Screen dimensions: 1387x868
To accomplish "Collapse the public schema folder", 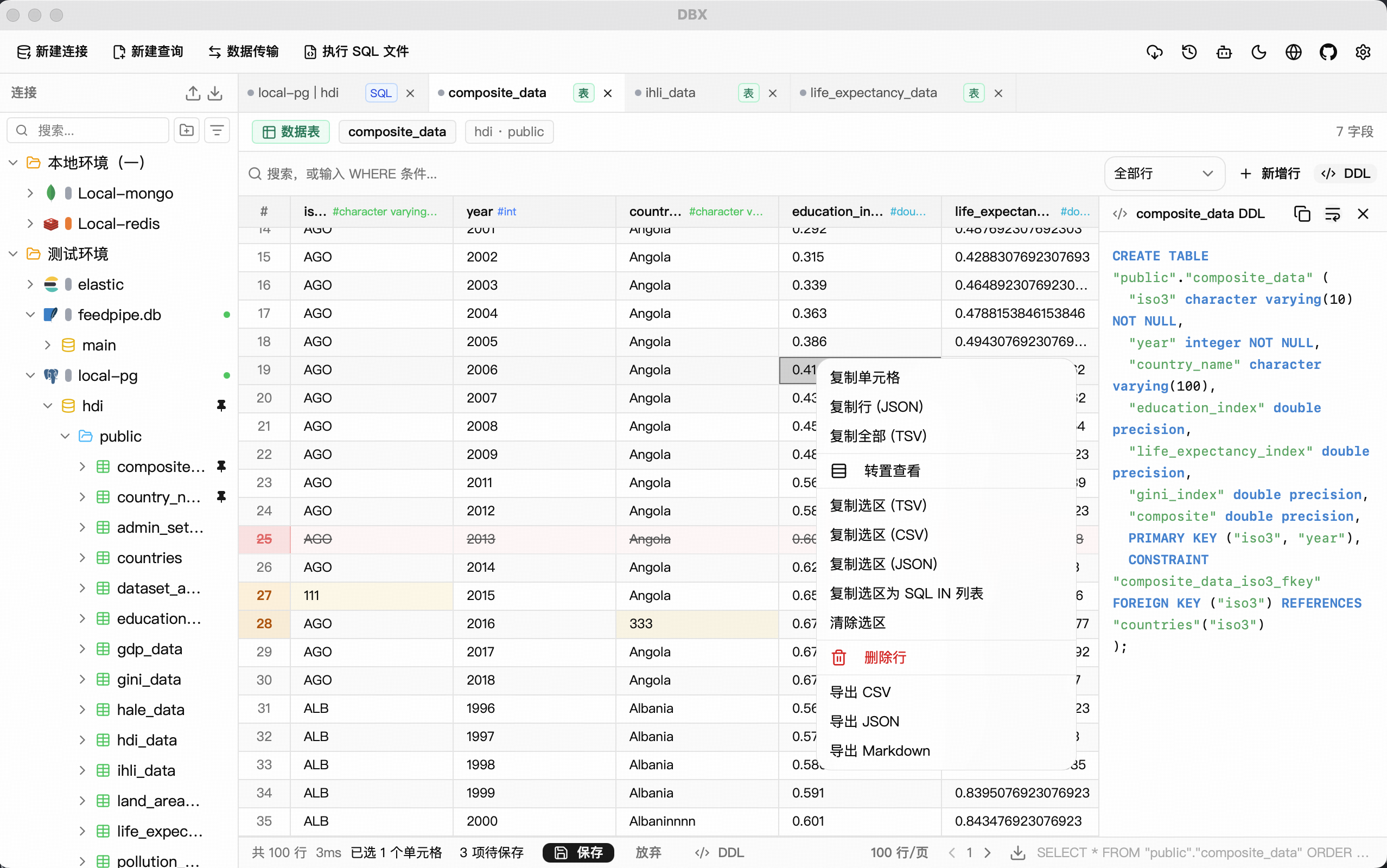I will tap(65, 436).
